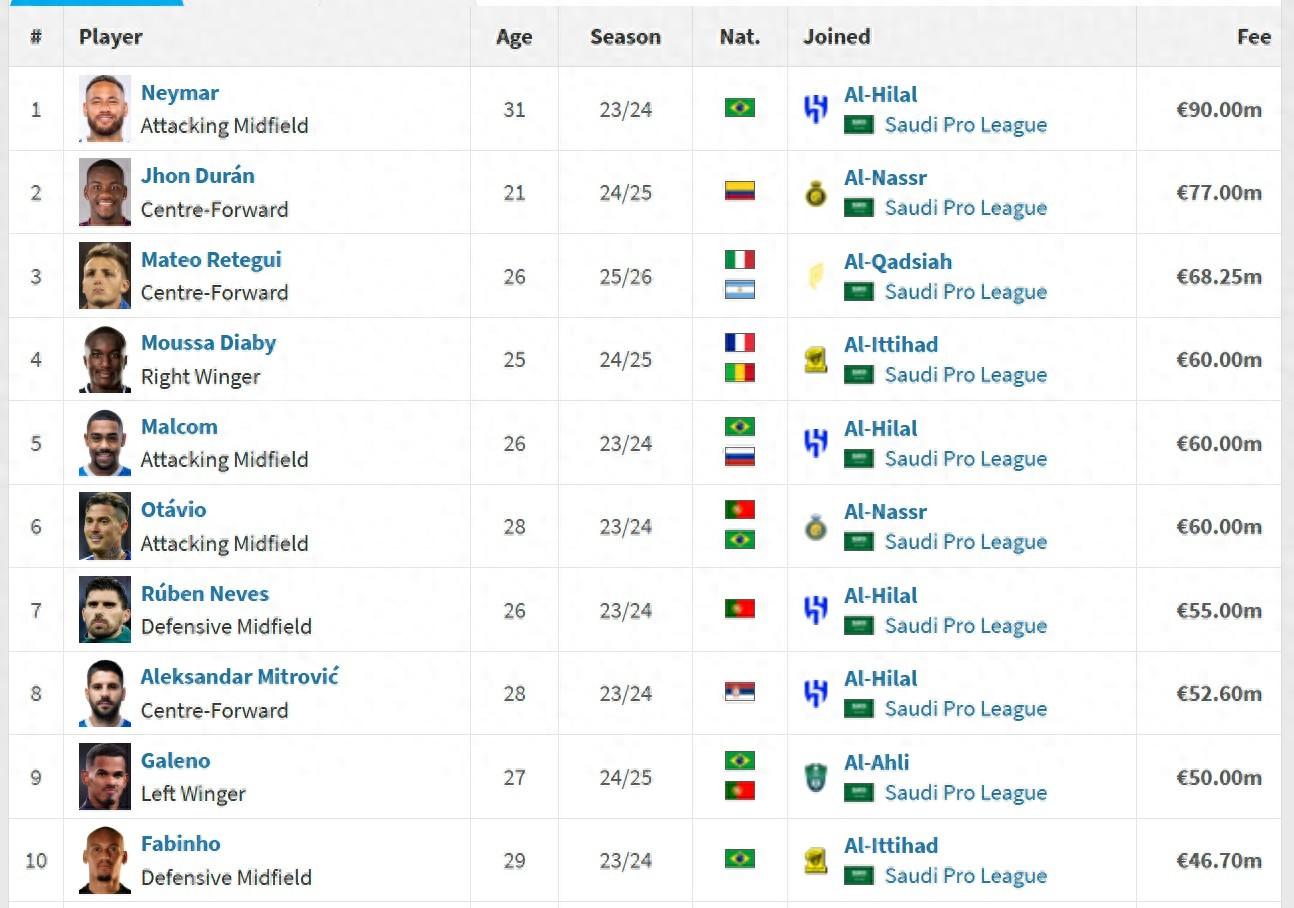The image size is (1294, 908).
Task: Click the Saudi flag in Fabinho's league line
Action: point(859,876)
